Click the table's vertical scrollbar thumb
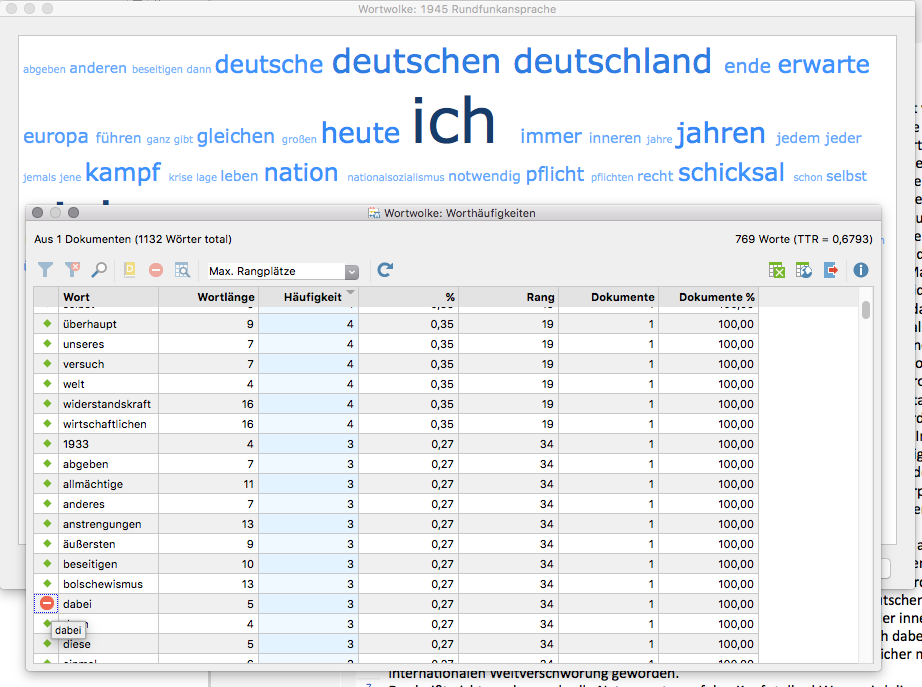The width and height of the screenshot is (922, 687). [866, 310]
